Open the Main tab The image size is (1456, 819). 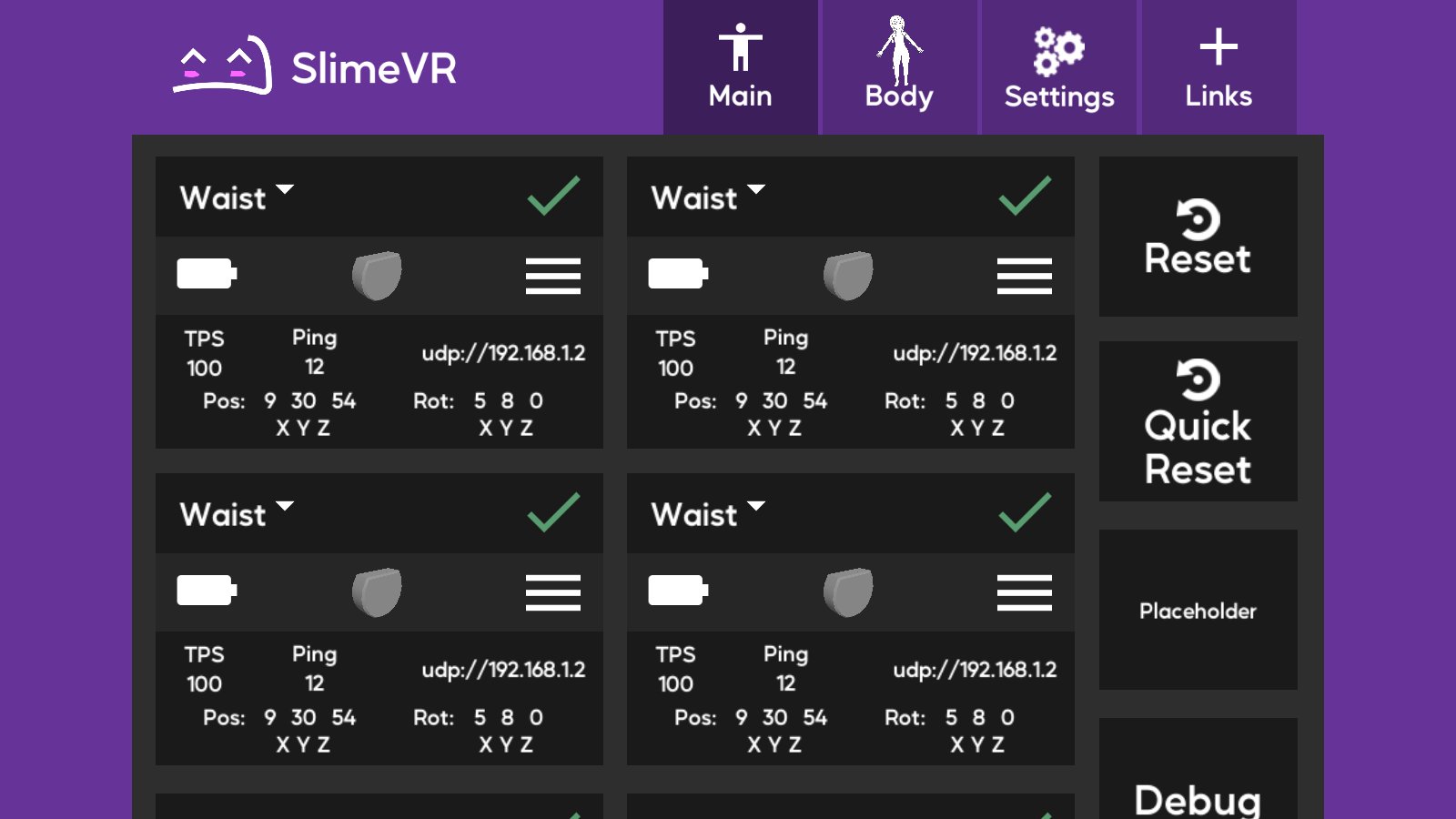point(741,67)
